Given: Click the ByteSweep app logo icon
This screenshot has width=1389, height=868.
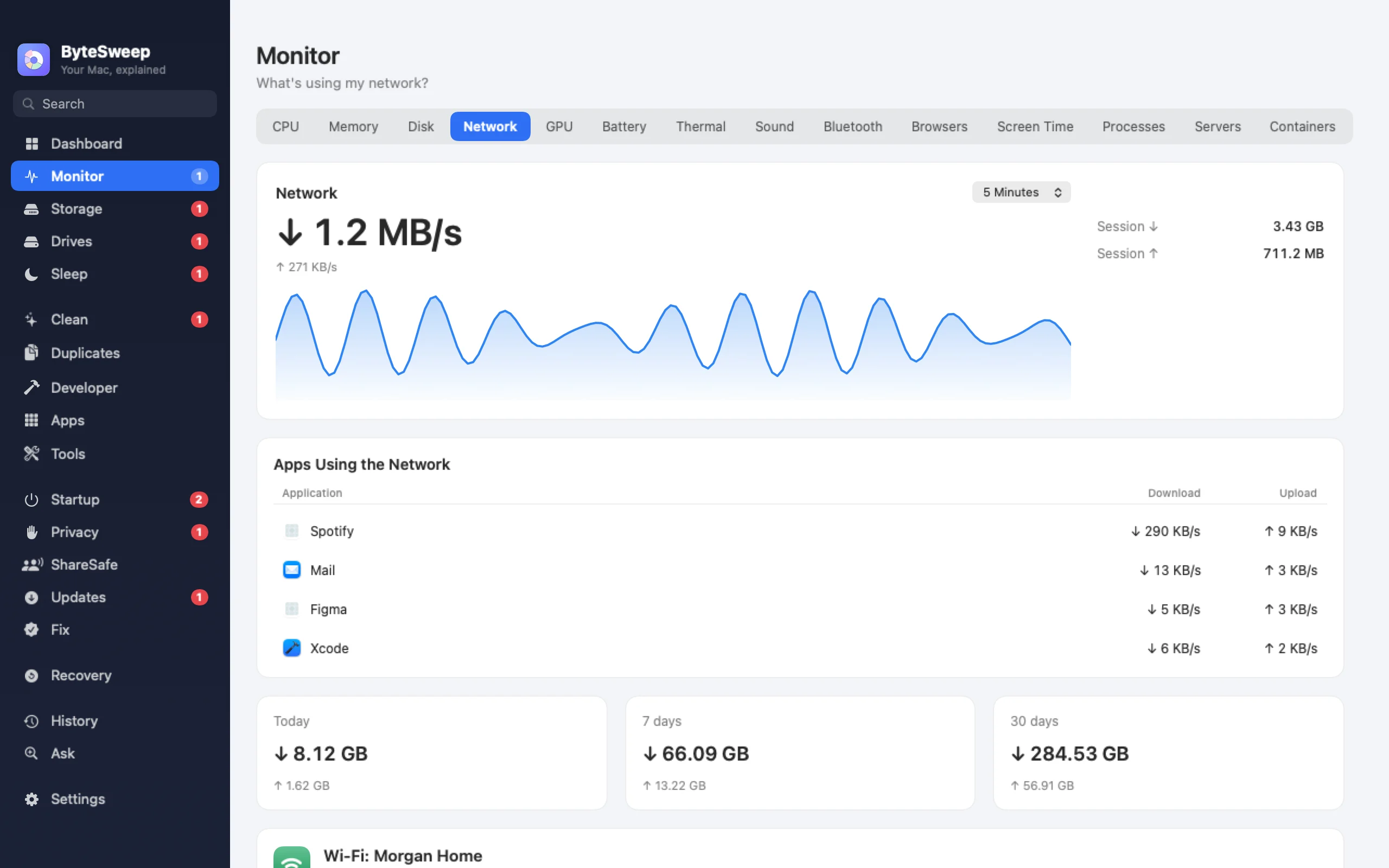Looking at the screenshot, I should click(33, 60).
